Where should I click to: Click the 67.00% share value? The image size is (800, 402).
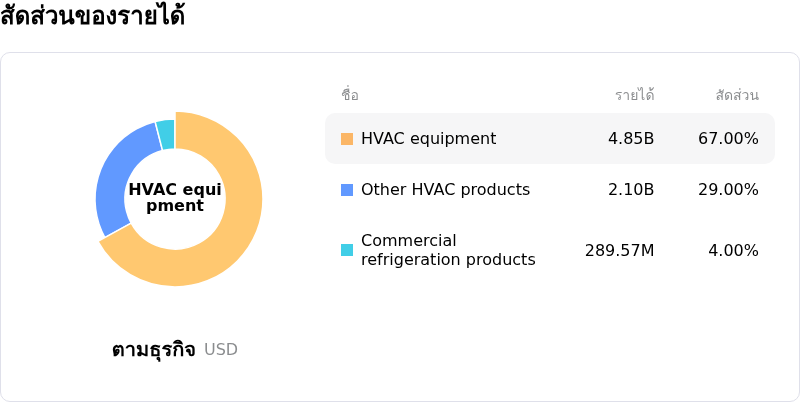[728, 139]
